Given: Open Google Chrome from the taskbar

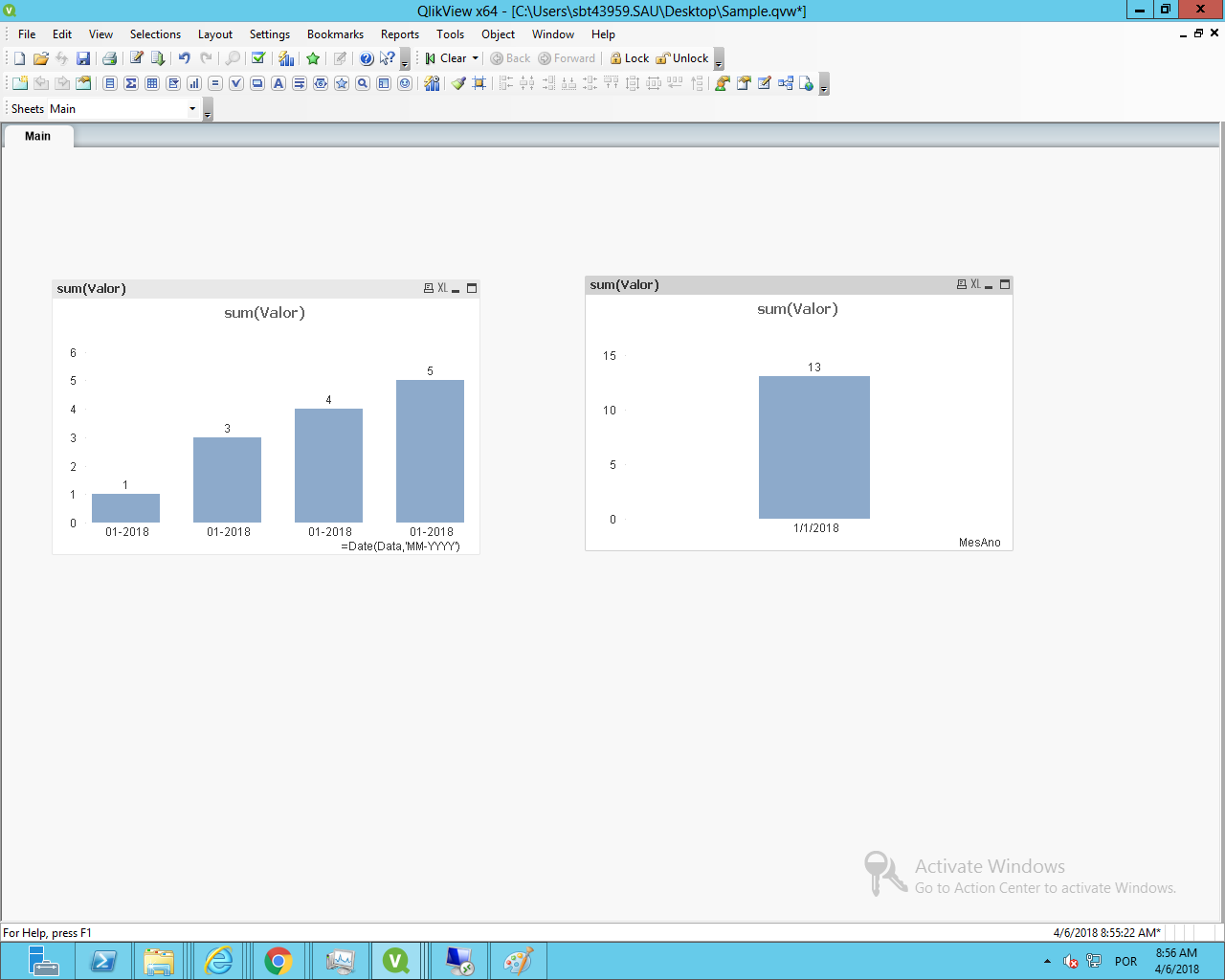Looking at the screenshot, I should tap(278, 961).
